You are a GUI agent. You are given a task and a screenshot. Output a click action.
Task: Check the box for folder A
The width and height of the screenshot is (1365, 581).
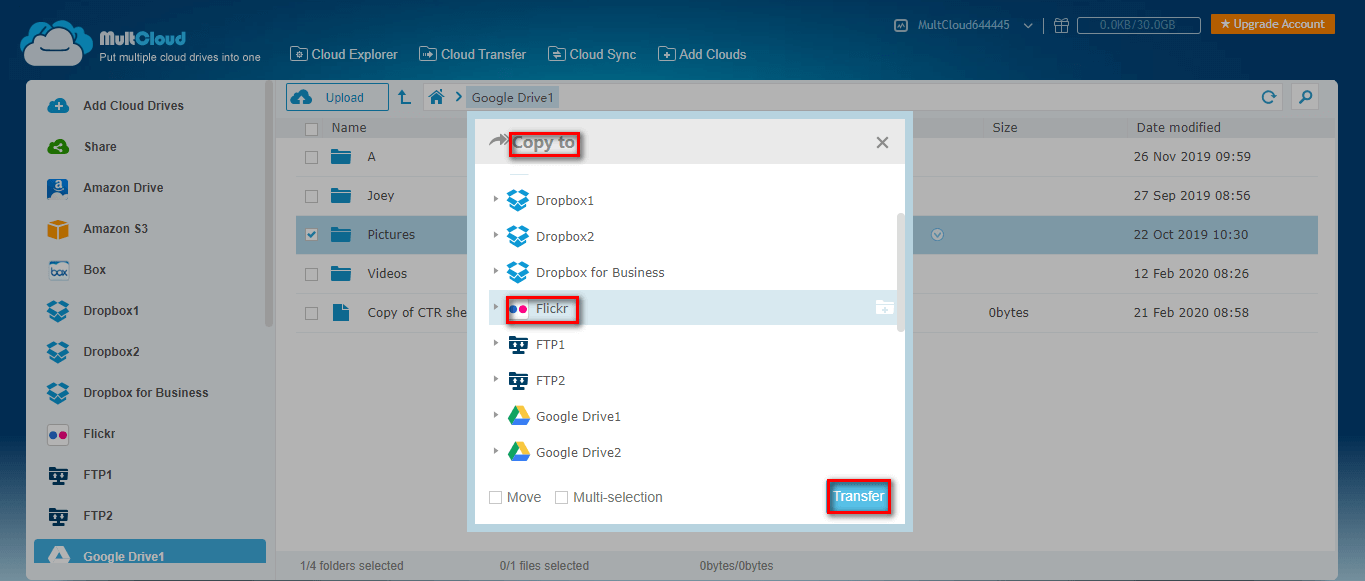311,157
